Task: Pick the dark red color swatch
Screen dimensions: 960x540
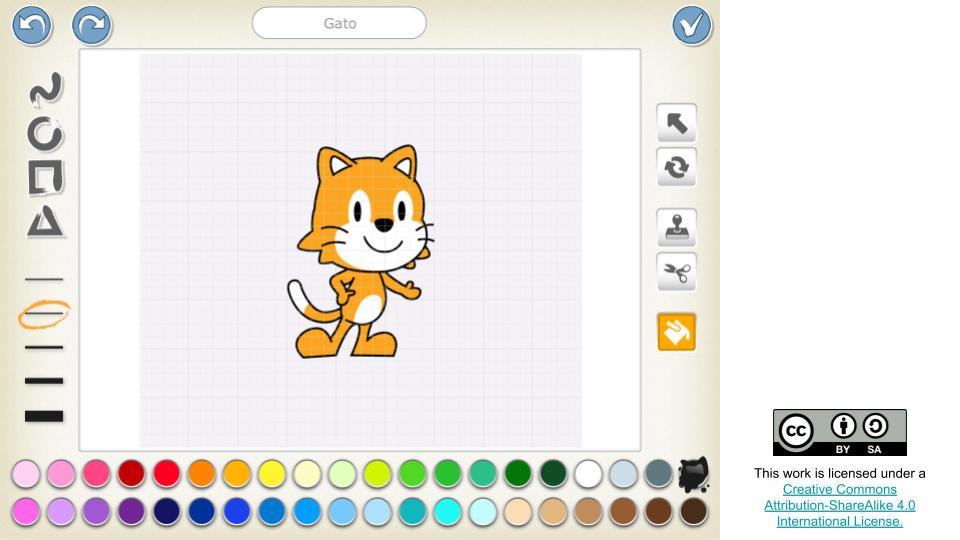Action: 131,474
